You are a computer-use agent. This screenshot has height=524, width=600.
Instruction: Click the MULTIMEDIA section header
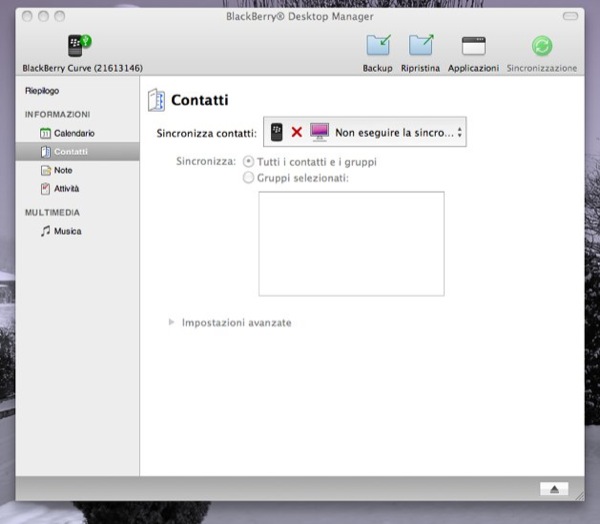[52, 212]
